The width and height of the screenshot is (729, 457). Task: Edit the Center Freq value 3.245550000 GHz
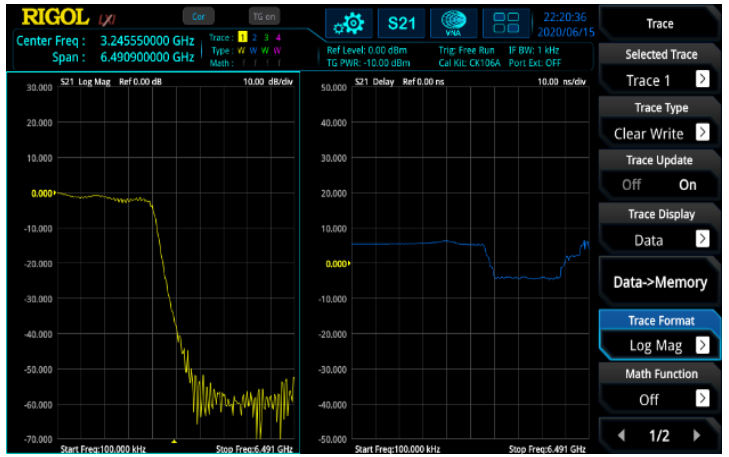(147, 41)
